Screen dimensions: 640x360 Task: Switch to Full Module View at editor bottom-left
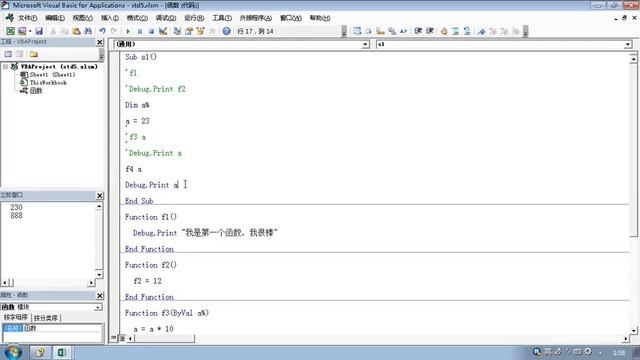click(122, 338)
